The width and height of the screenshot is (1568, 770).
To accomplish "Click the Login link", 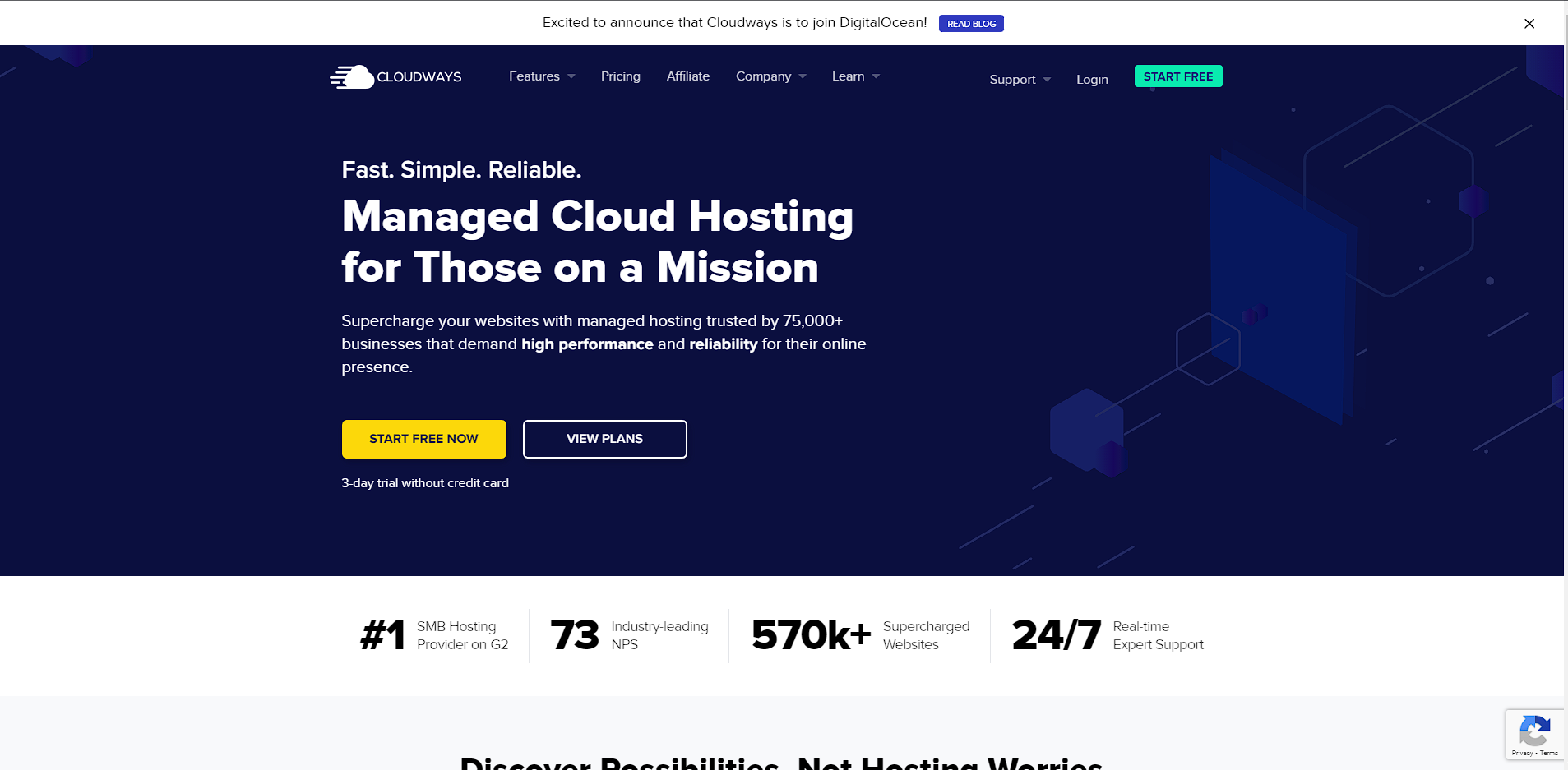I will (1092, 80).
